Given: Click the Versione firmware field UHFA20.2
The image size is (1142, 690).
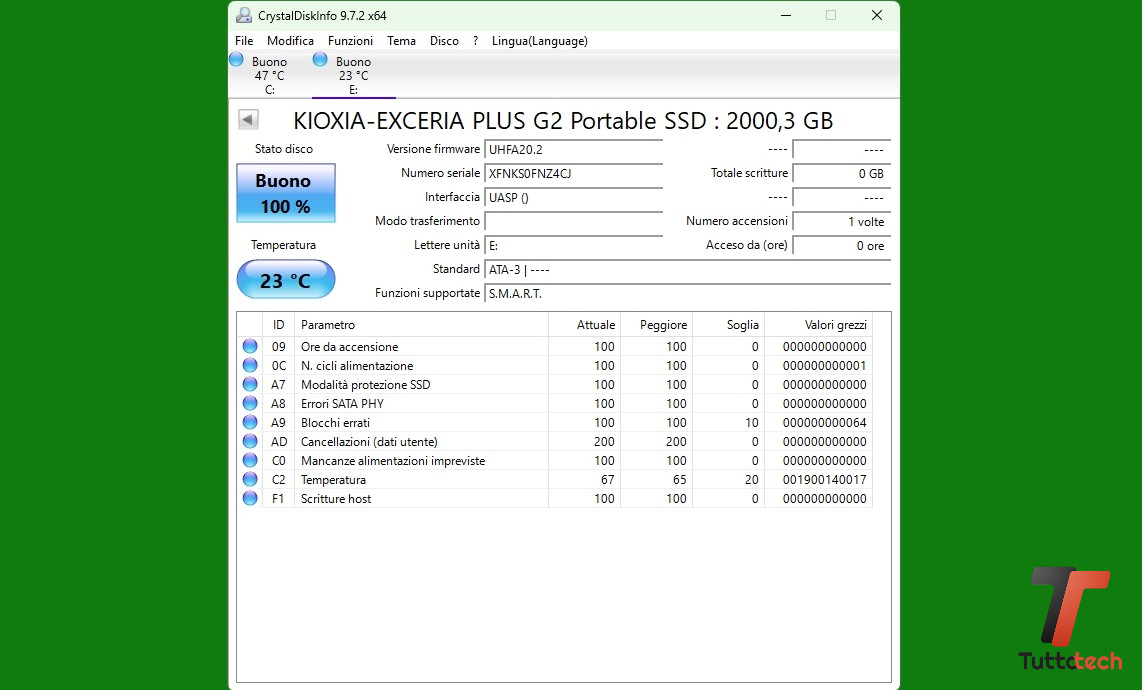Looking at the screenshot, I should [x=573, y=149].
